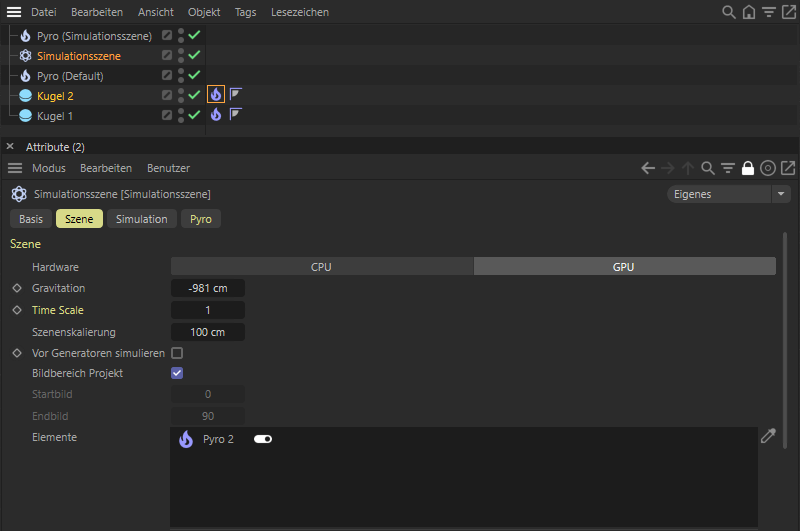Click the Pyro (Default) flame icon
The height and width of the screenshot is (531, 800).
(x=25, y=76)
